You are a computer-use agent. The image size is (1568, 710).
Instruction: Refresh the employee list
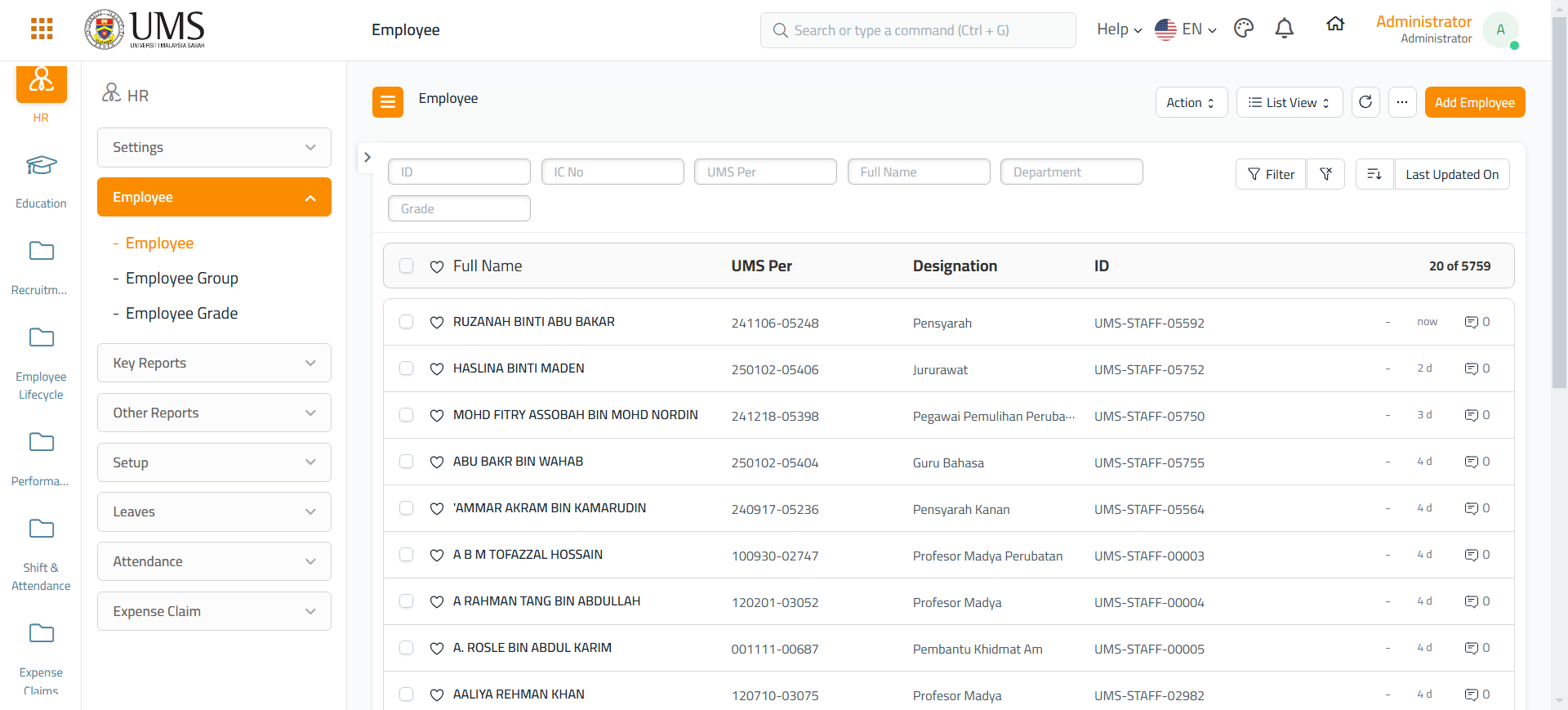(1365, 102)
